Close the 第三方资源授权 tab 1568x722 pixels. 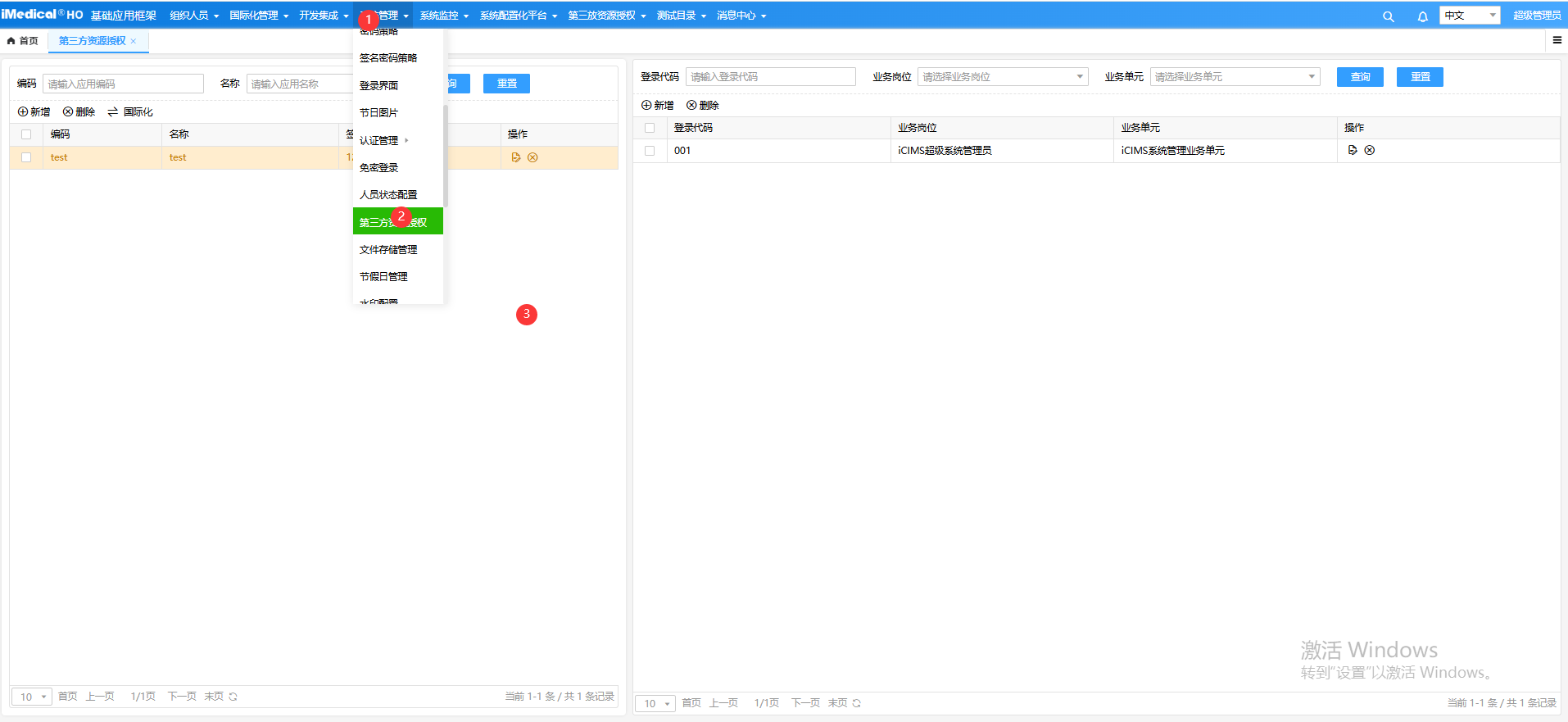click(134, 41)
